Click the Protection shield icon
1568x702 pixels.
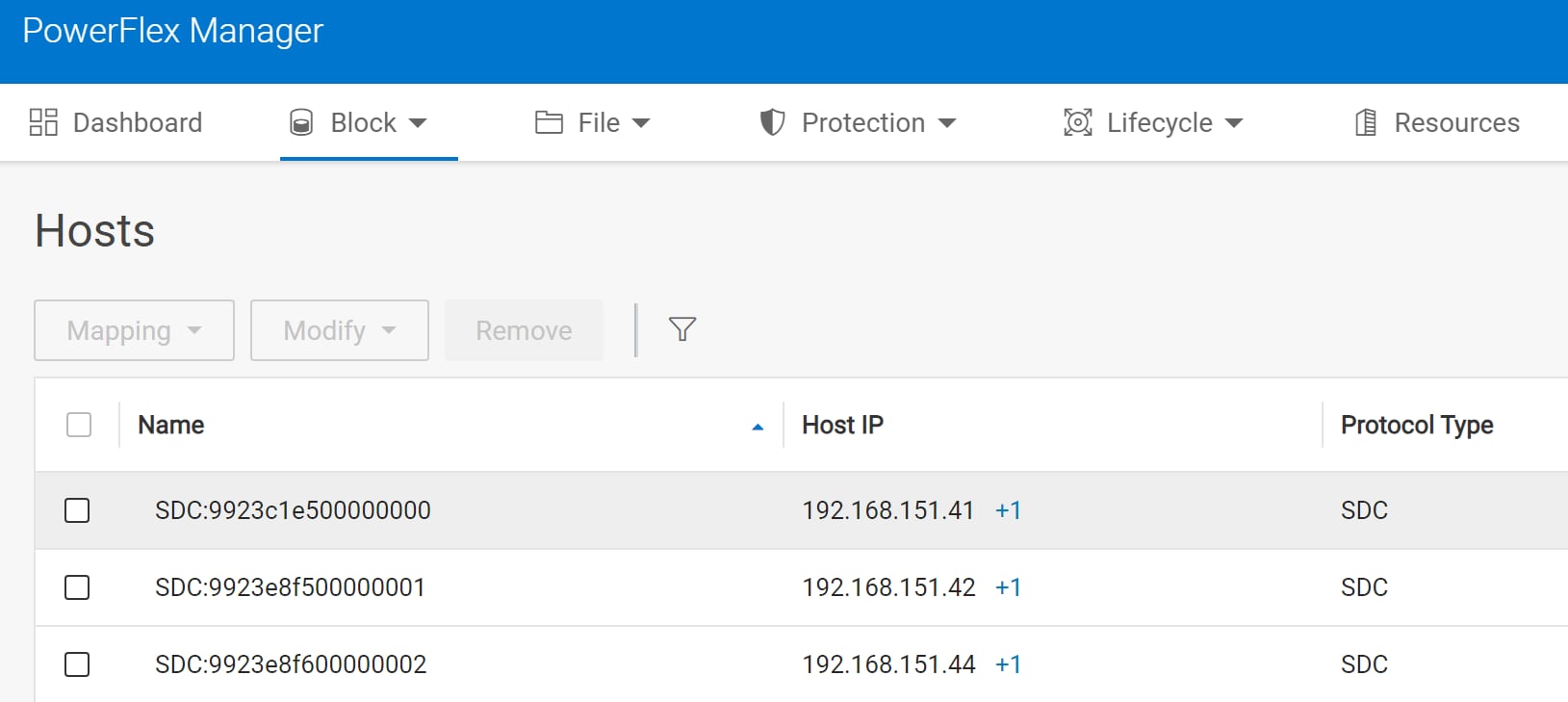[772, 122]
